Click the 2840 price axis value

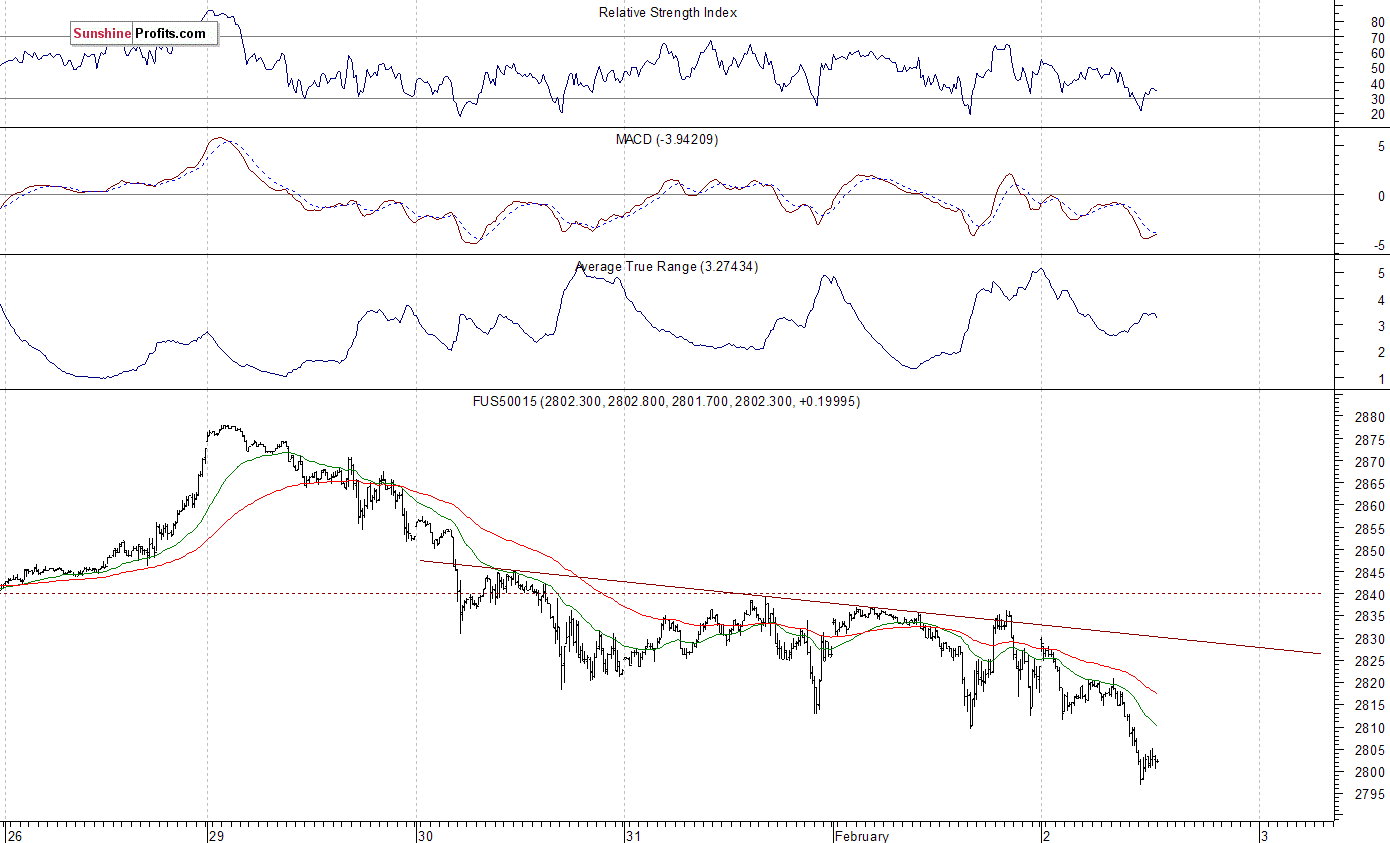tap(1370, 595)
